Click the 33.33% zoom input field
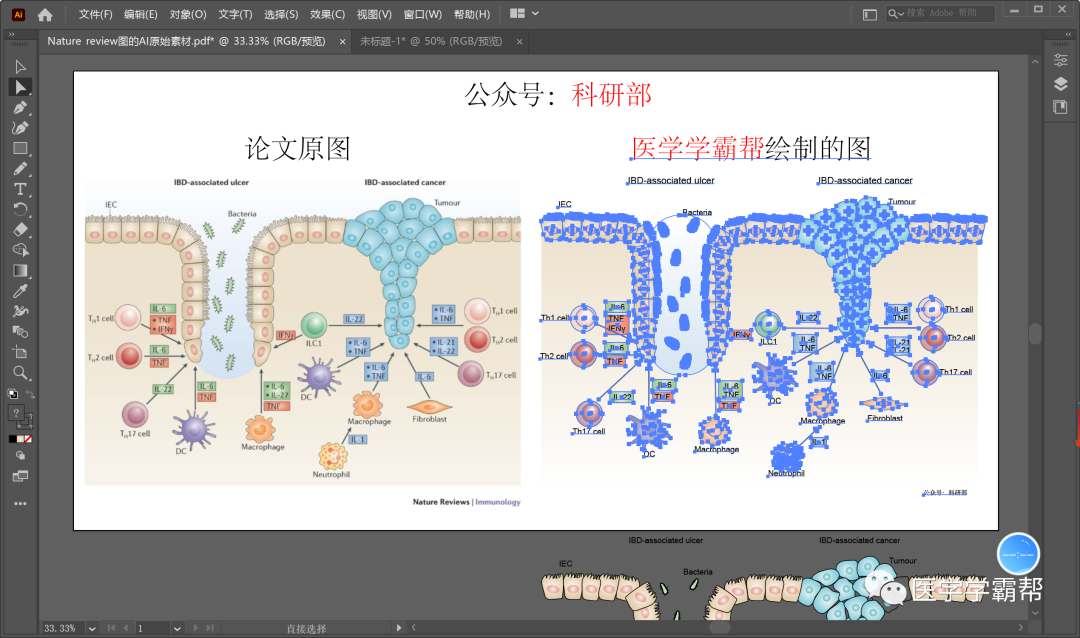Viewport: 1080px width, 638px height. 63,628
